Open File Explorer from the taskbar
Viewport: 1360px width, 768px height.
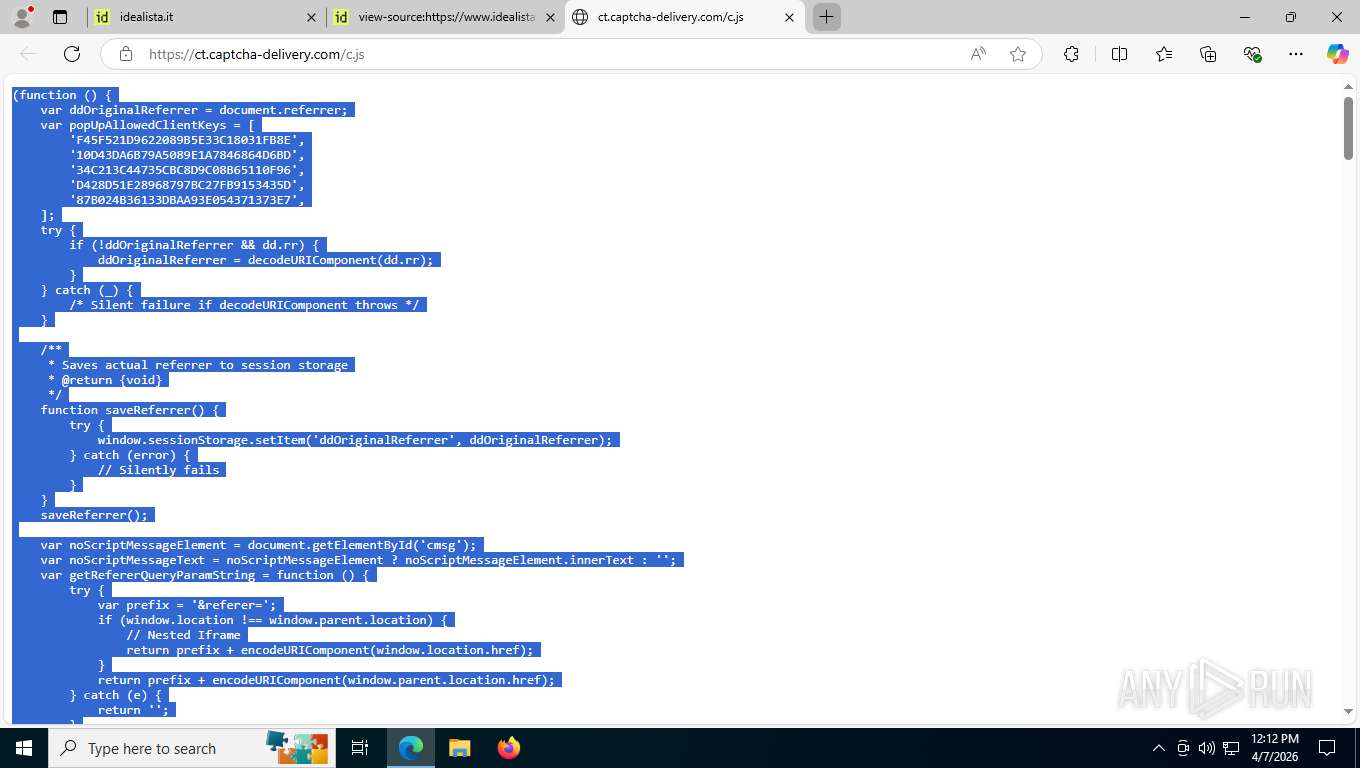coord(459,748)
